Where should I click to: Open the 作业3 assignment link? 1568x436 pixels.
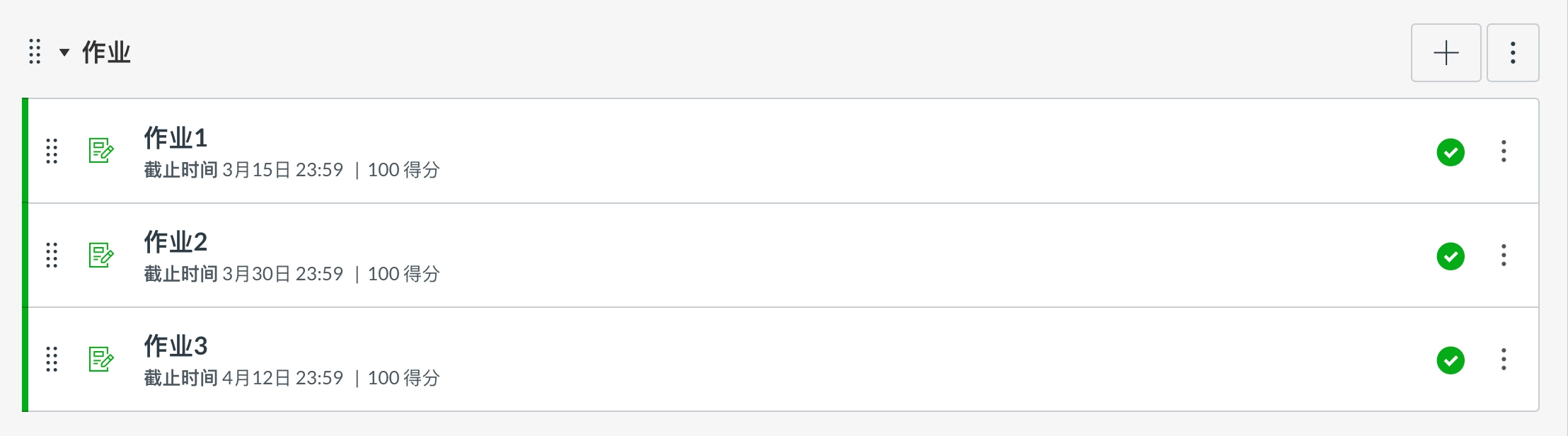[175, 346]
